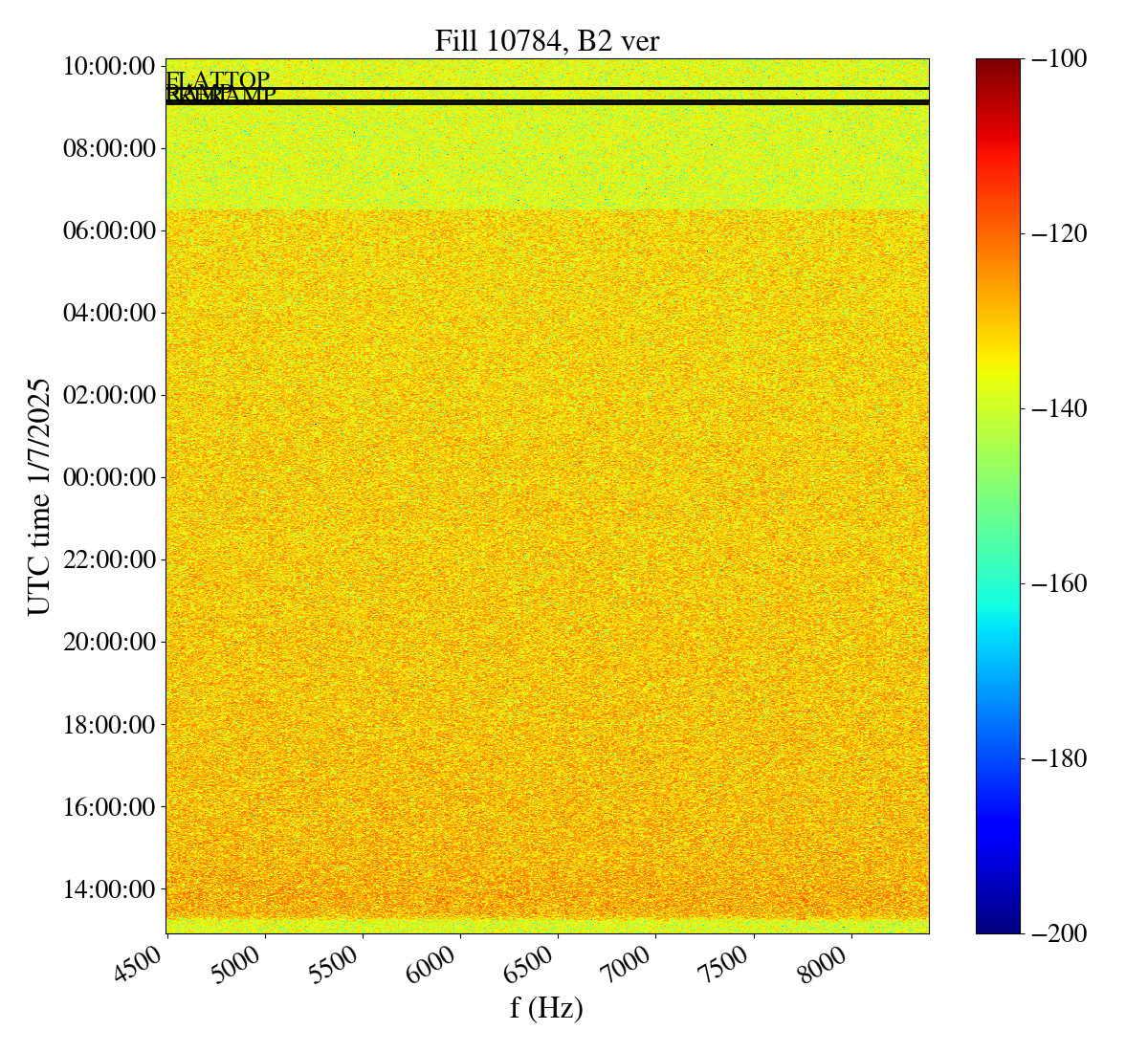This screenshot has width=1148, height=1052.
Task: Click the 14:00:00 time tick label
Action: click(109, 888)
